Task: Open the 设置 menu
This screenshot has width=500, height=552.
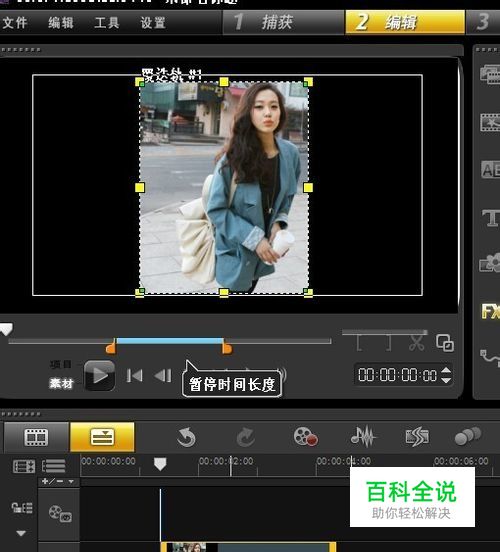Action: [153, 23]
